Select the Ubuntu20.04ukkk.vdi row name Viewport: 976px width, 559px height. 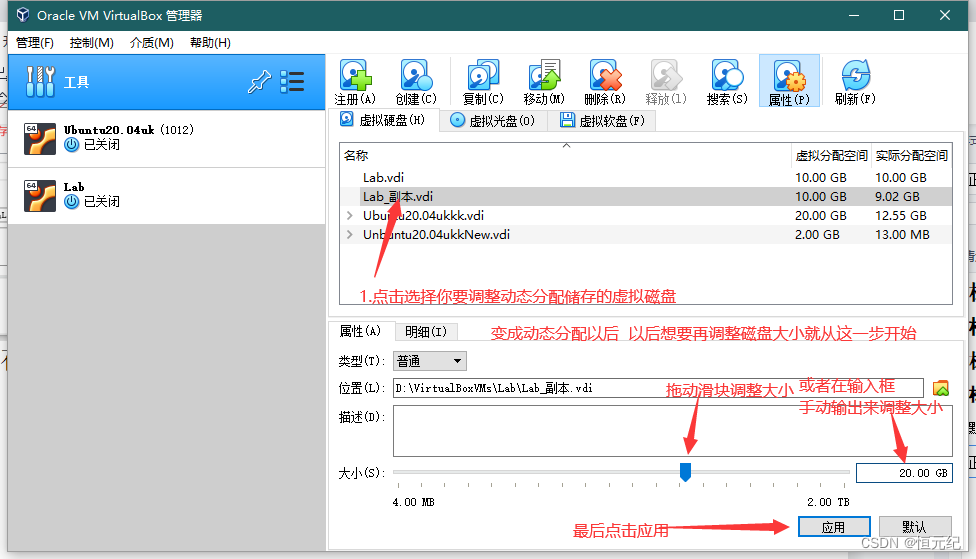tap(423, 215)
